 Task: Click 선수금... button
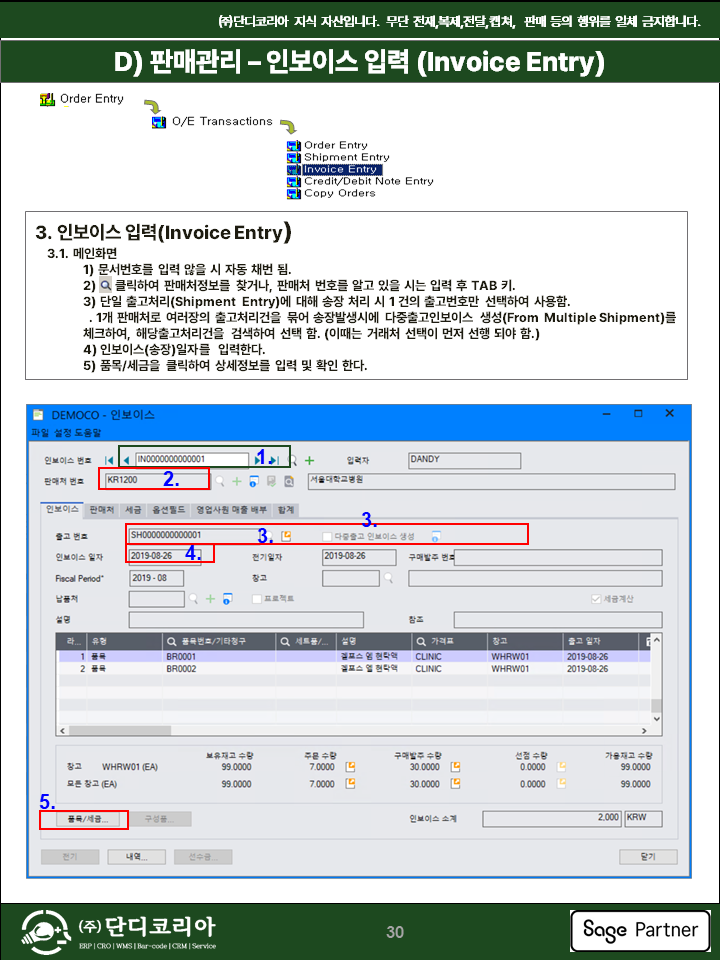tap(203, 857)
